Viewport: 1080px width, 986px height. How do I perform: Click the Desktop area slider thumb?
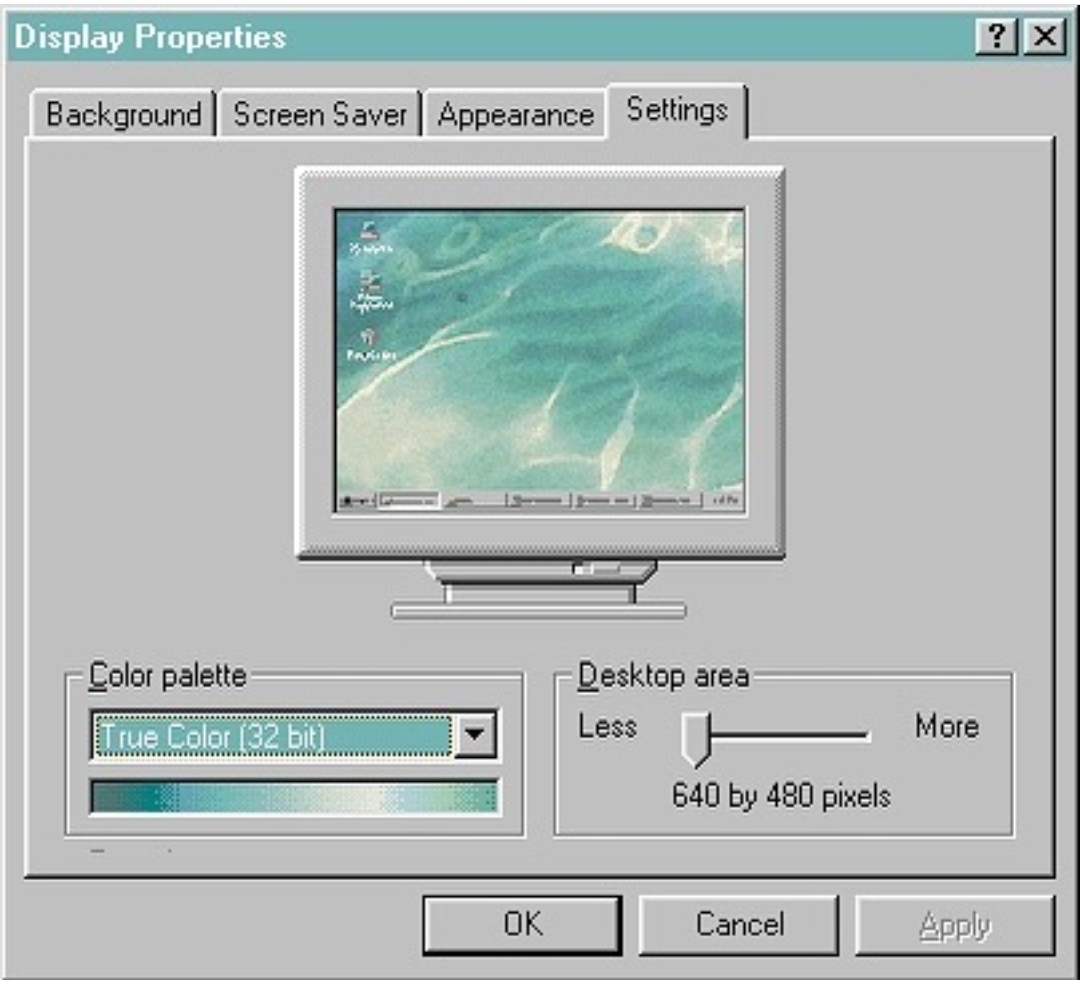694,738
